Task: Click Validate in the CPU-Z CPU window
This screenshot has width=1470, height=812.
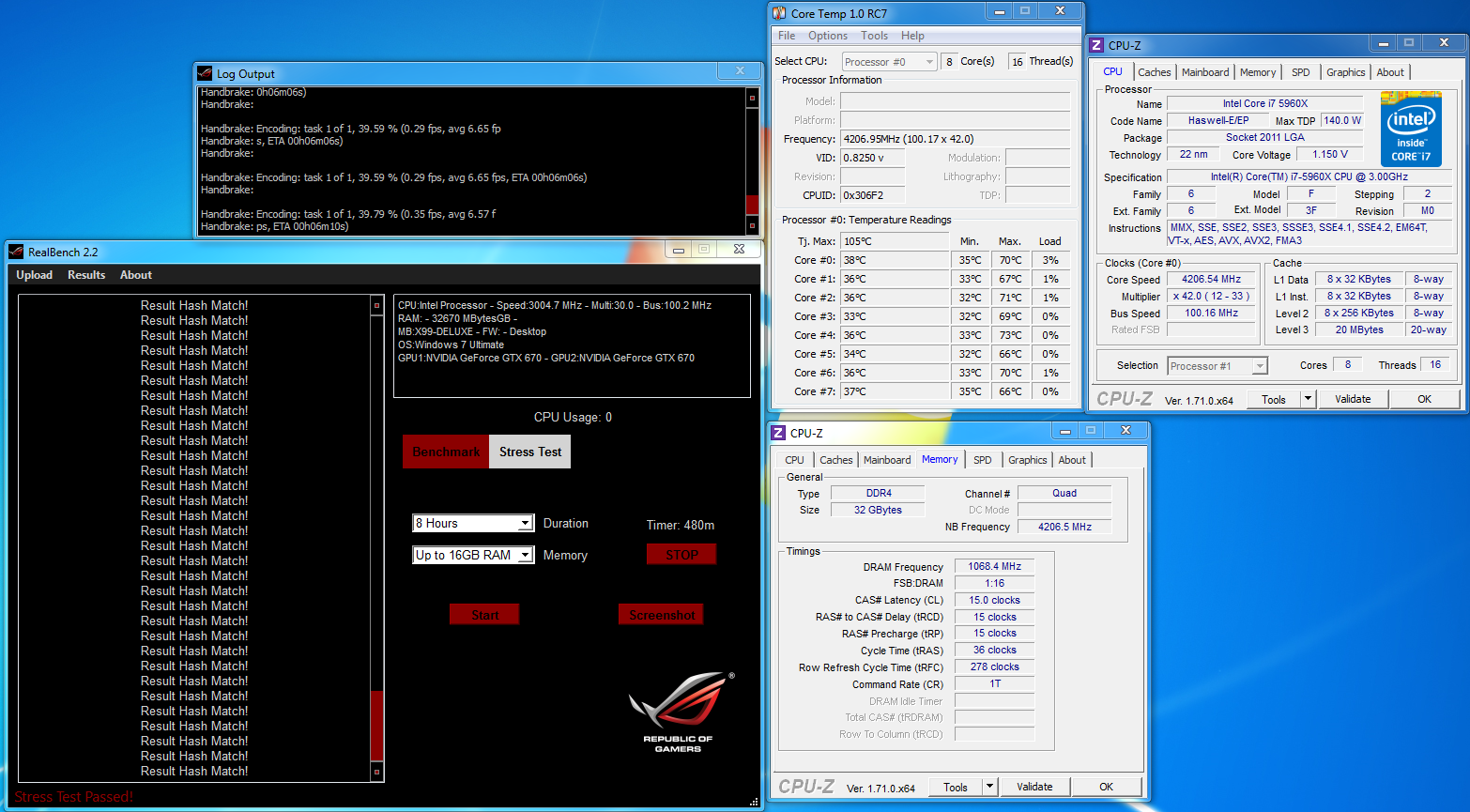Action: [x=1353, y=399]
